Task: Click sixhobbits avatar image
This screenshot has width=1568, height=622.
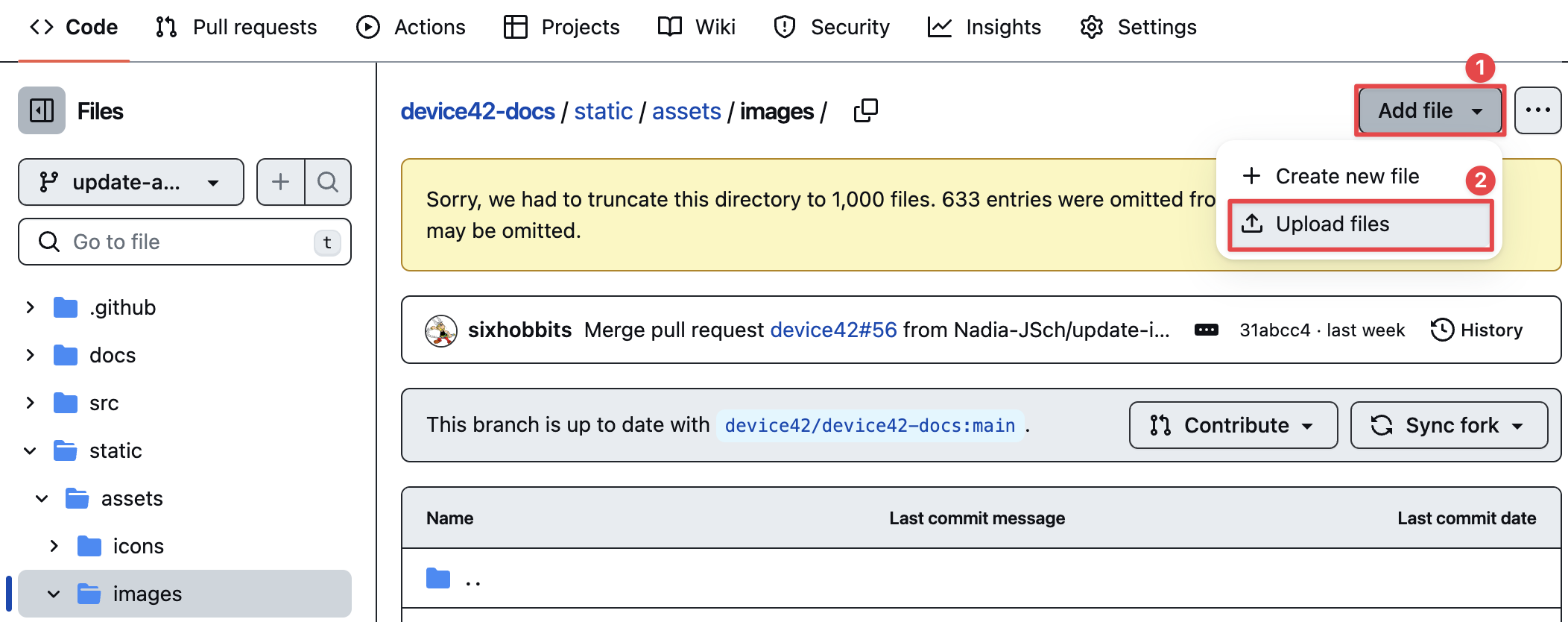Action: point(441,330)
